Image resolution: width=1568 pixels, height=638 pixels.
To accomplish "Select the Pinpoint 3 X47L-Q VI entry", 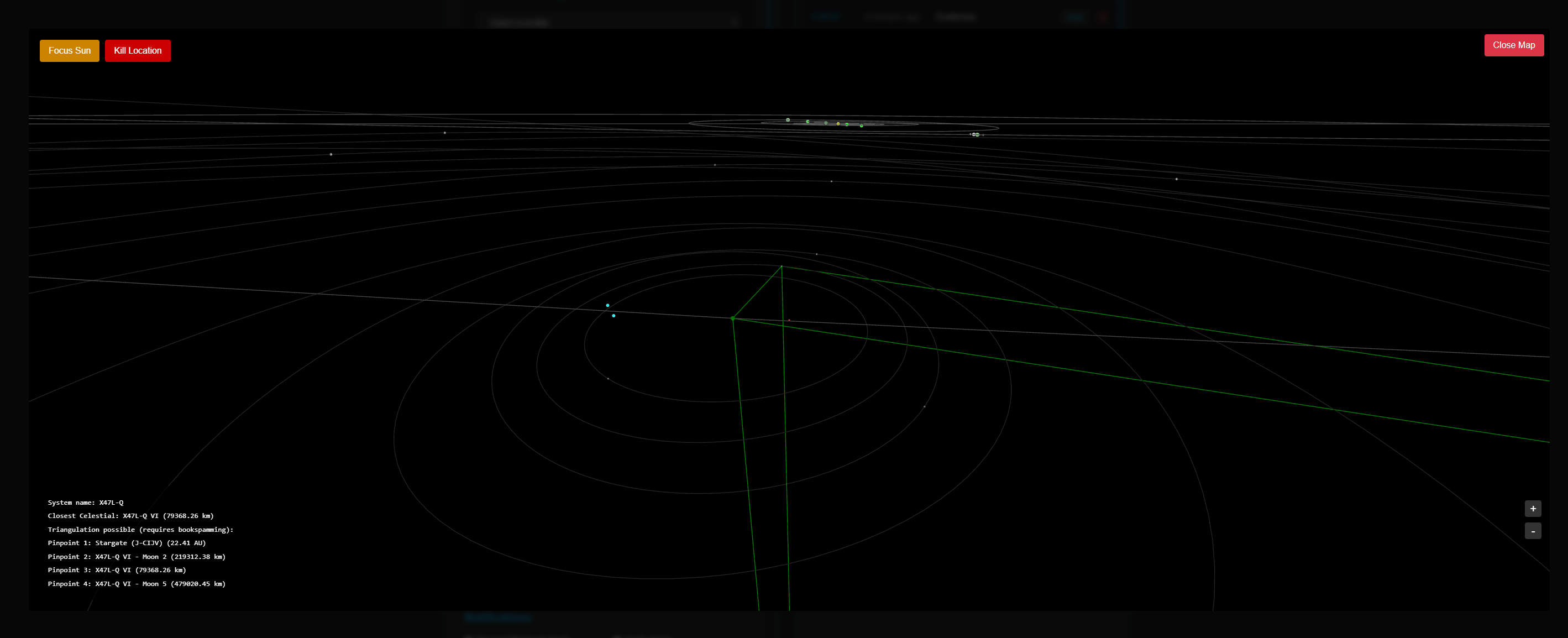I will (117, 570).
